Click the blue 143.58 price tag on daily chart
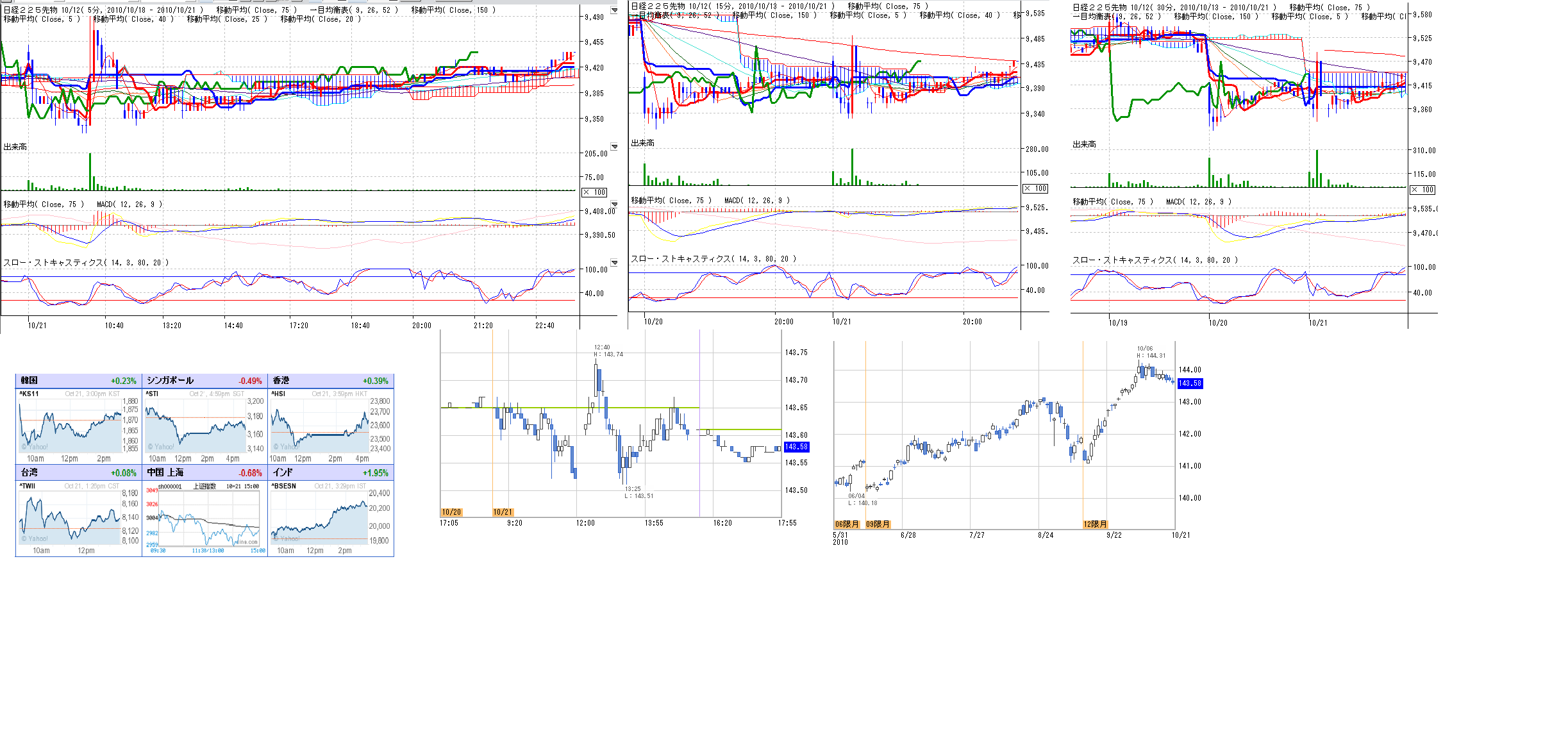The height and width of the screenshot is (741, 1568). 1190,383
